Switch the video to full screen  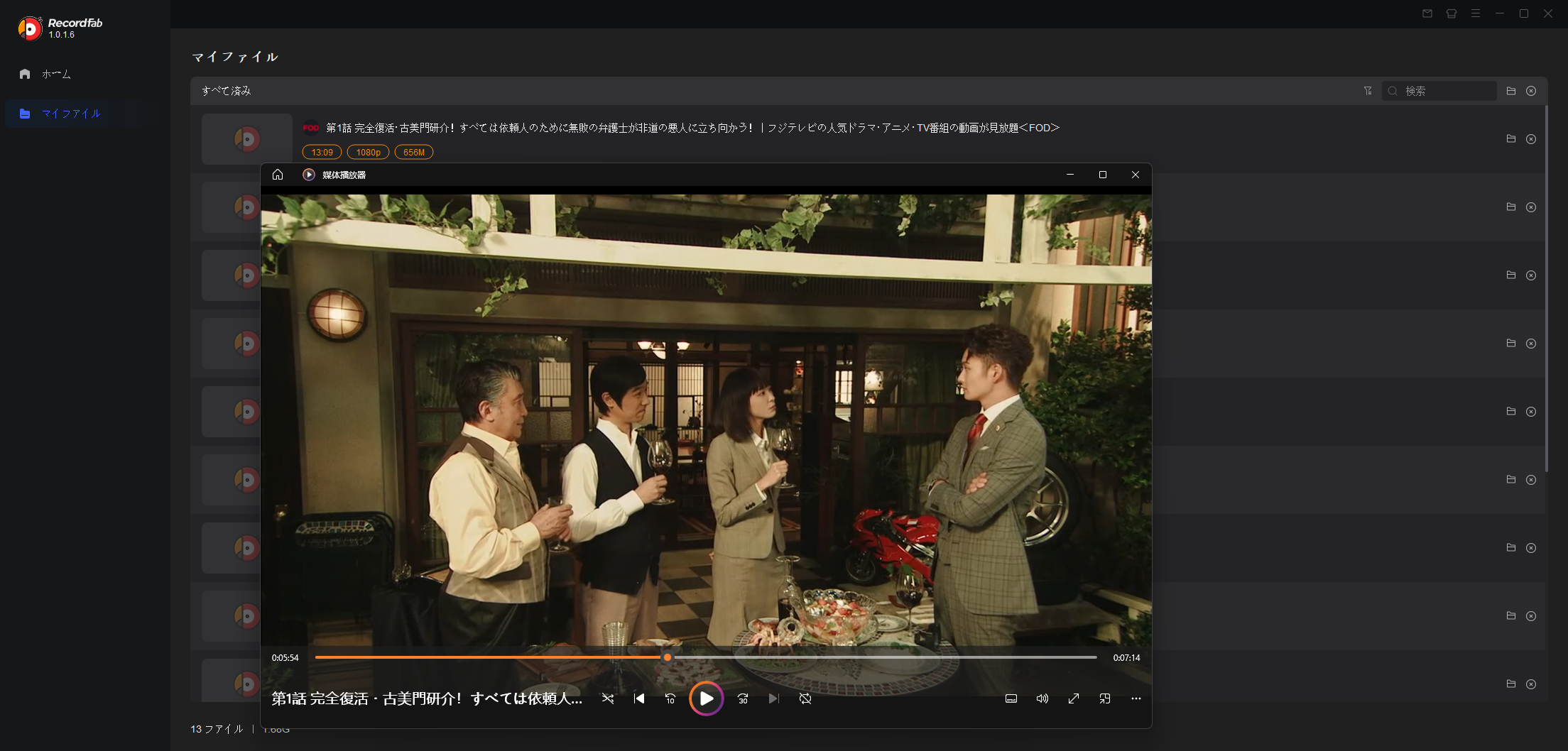(1074, 698)
